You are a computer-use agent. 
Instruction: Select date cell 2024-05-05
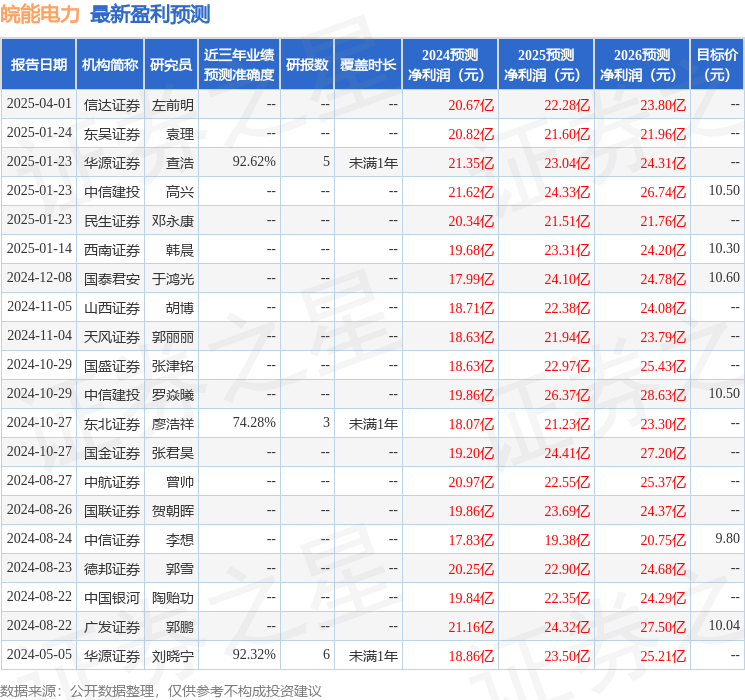[39, 654]
